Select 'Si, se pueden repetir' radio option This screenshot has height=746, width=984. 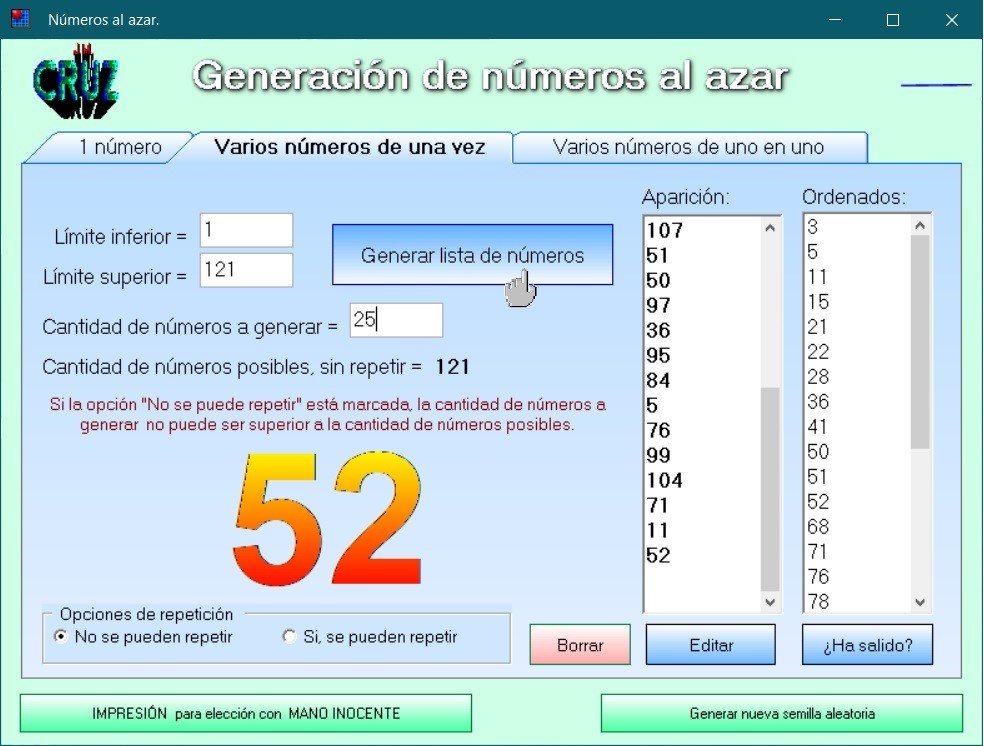coord(290,637)
